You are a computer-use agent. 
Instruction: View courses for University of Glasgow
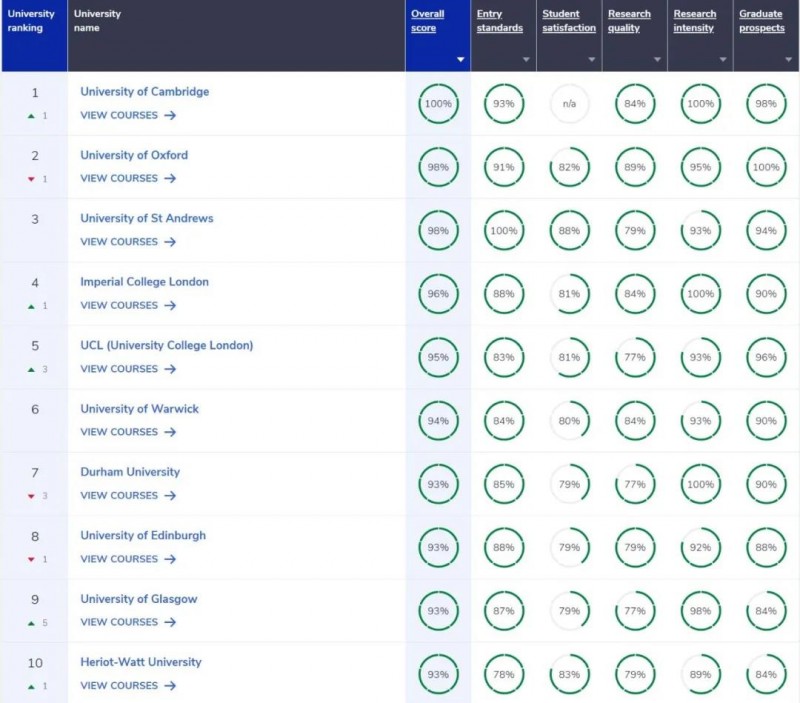pos(128,622)
